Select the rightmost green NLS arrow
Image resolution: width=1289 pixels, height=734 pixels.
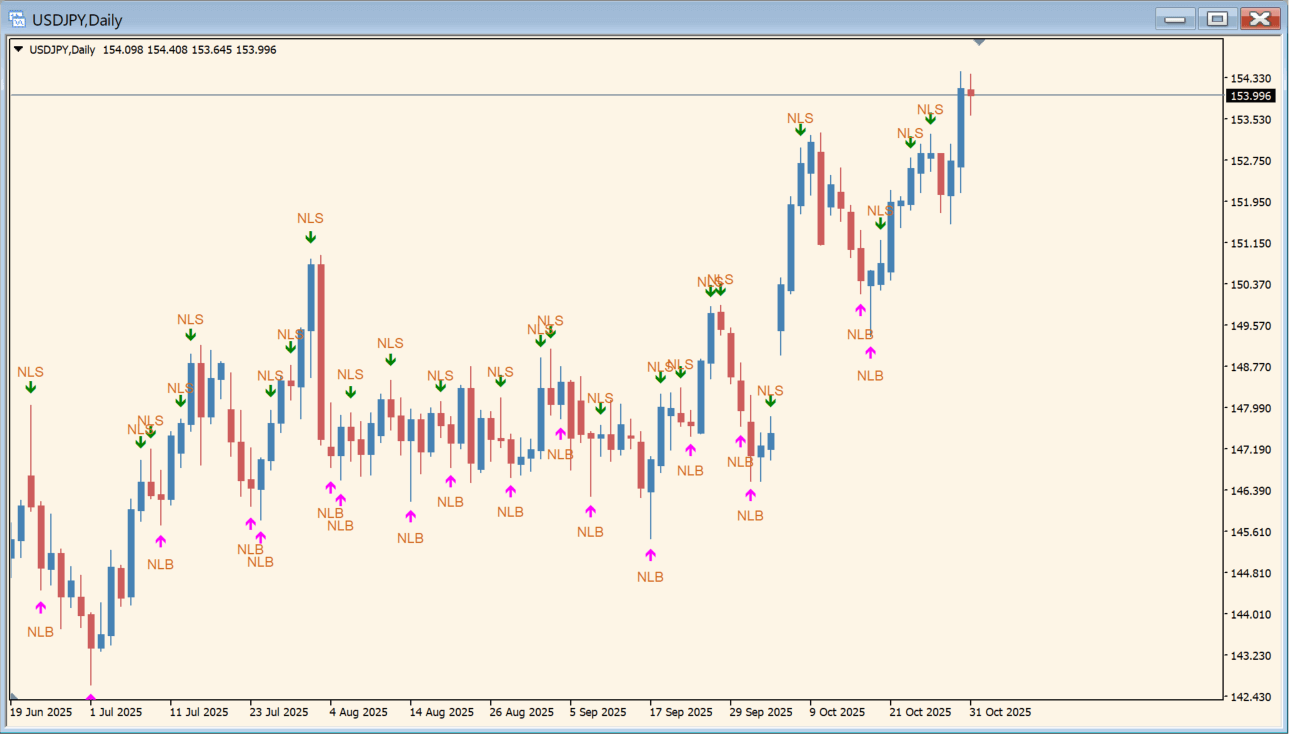(930, 119)
